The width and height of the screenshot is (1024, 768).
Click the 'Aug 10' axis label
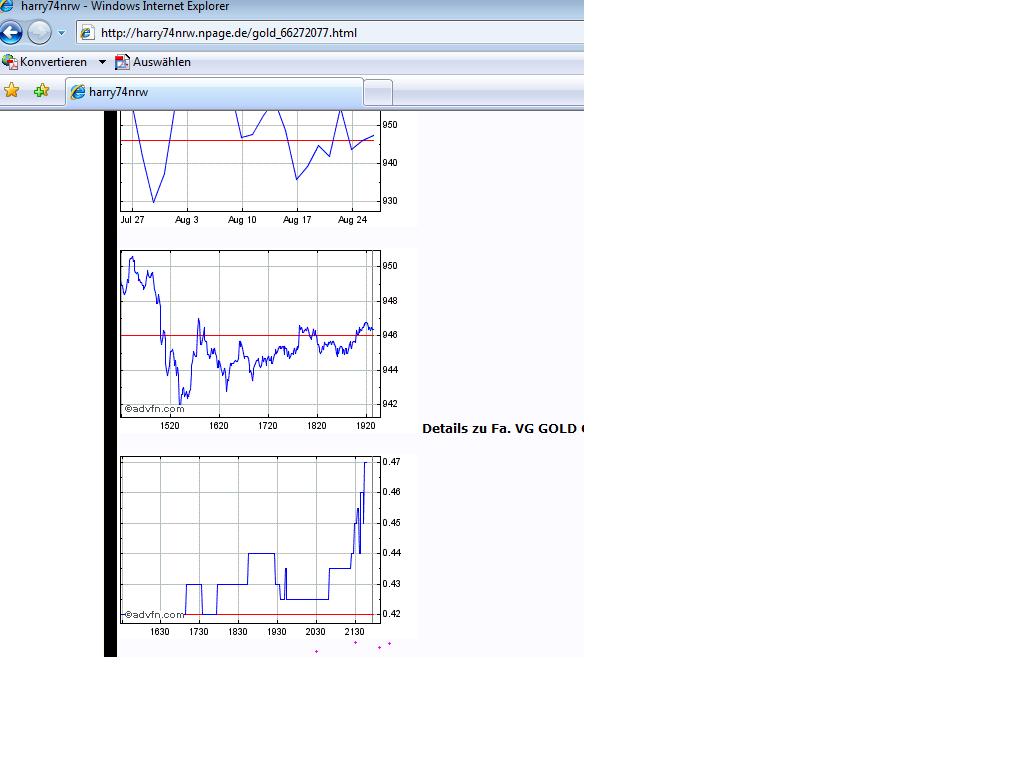(242, 220)
